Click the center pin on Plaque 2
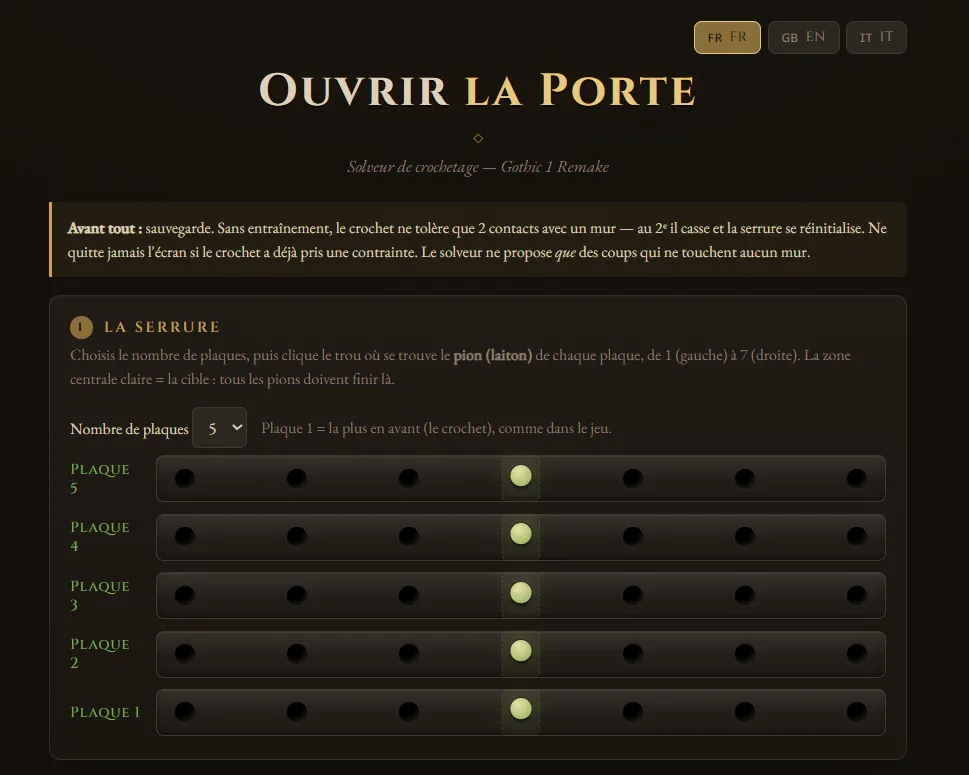The height and width of the screenshot is (775, 969). click(521, 651)
